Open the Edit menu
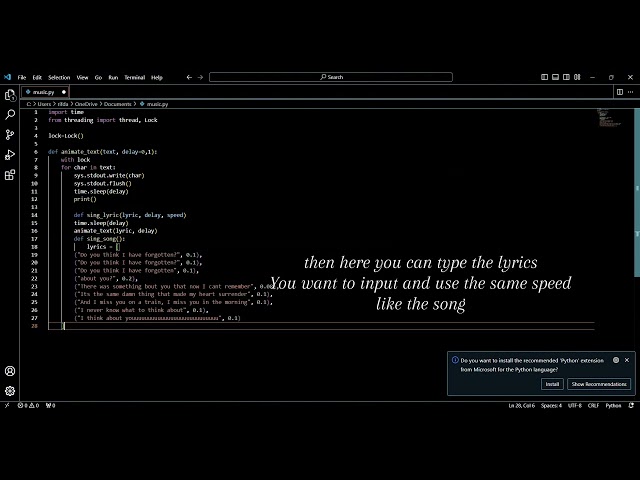 pyautogui.click(x=37, y=77)
